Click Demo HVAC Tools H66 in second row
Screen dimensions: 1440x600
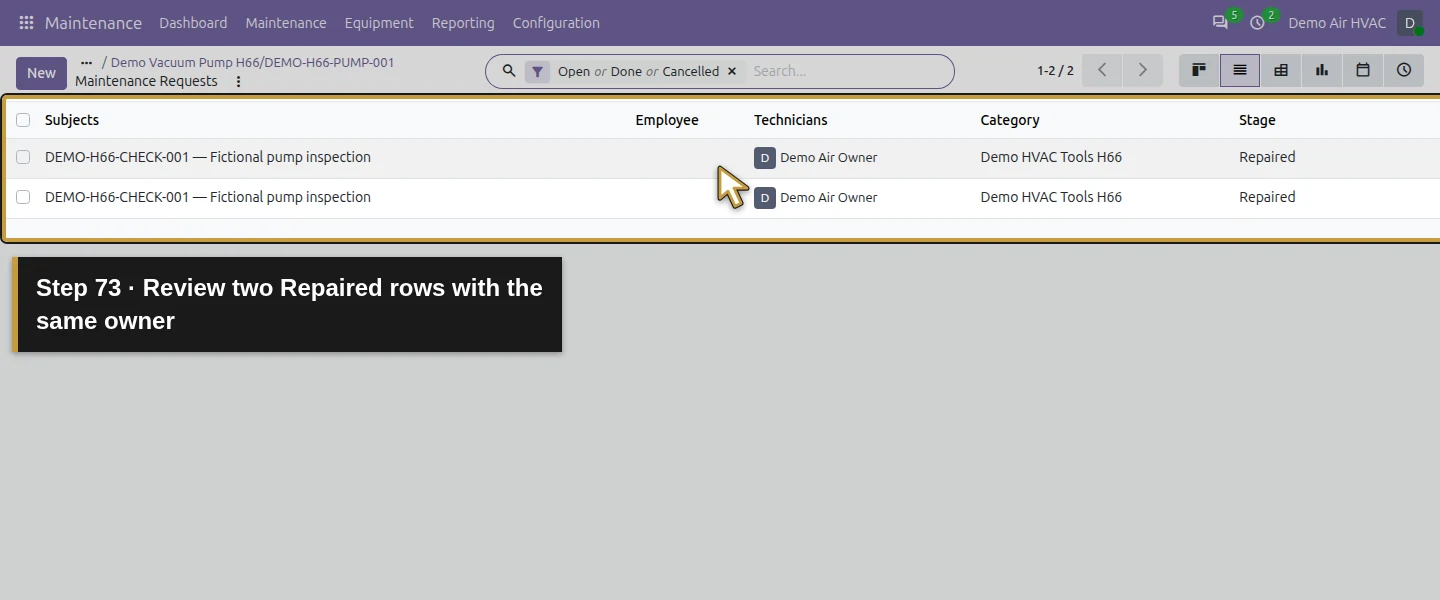[1051, 197]
